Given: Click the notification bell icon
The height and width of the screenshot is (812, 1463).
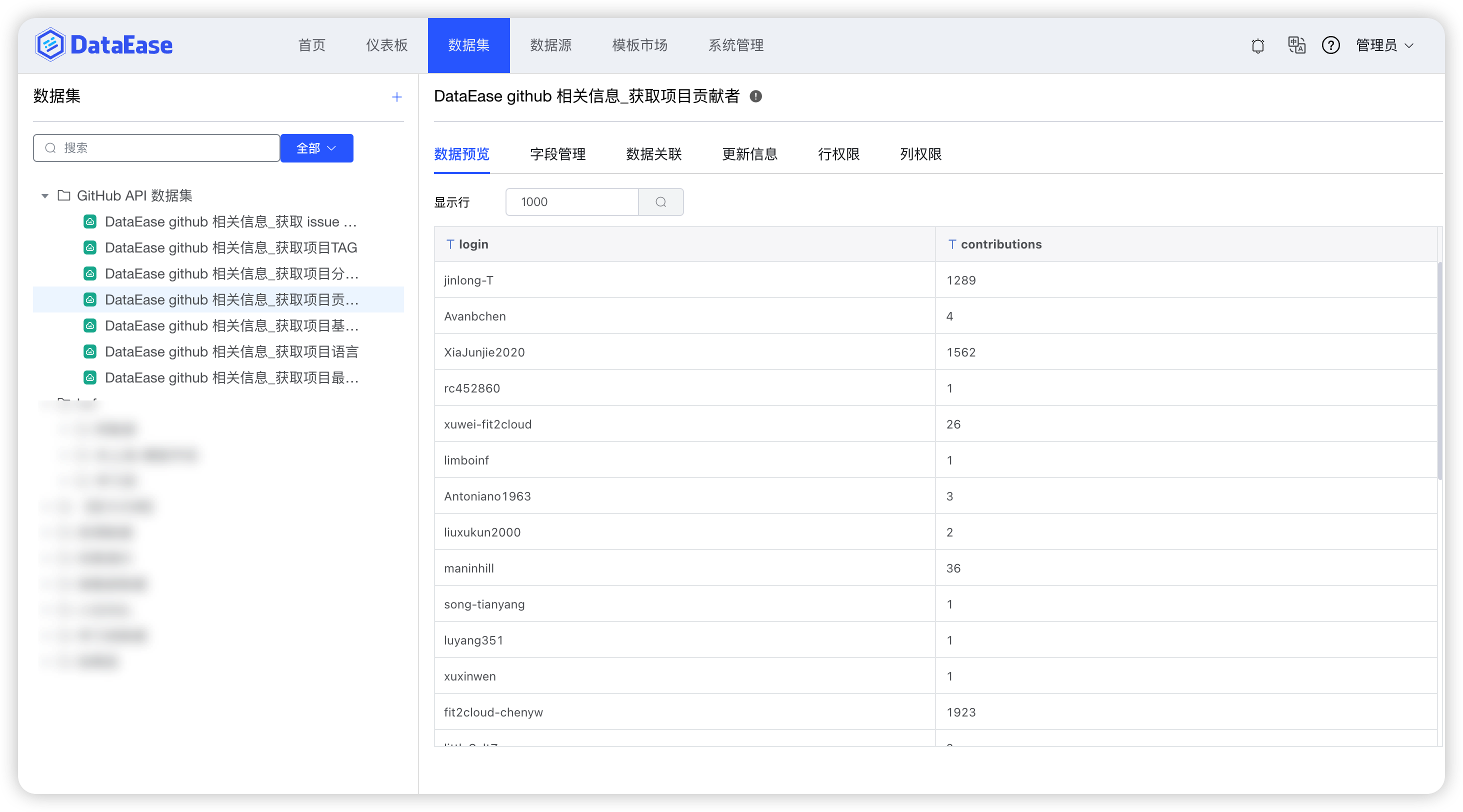Looking at the screenshot, I should (x=1257, y=45).
